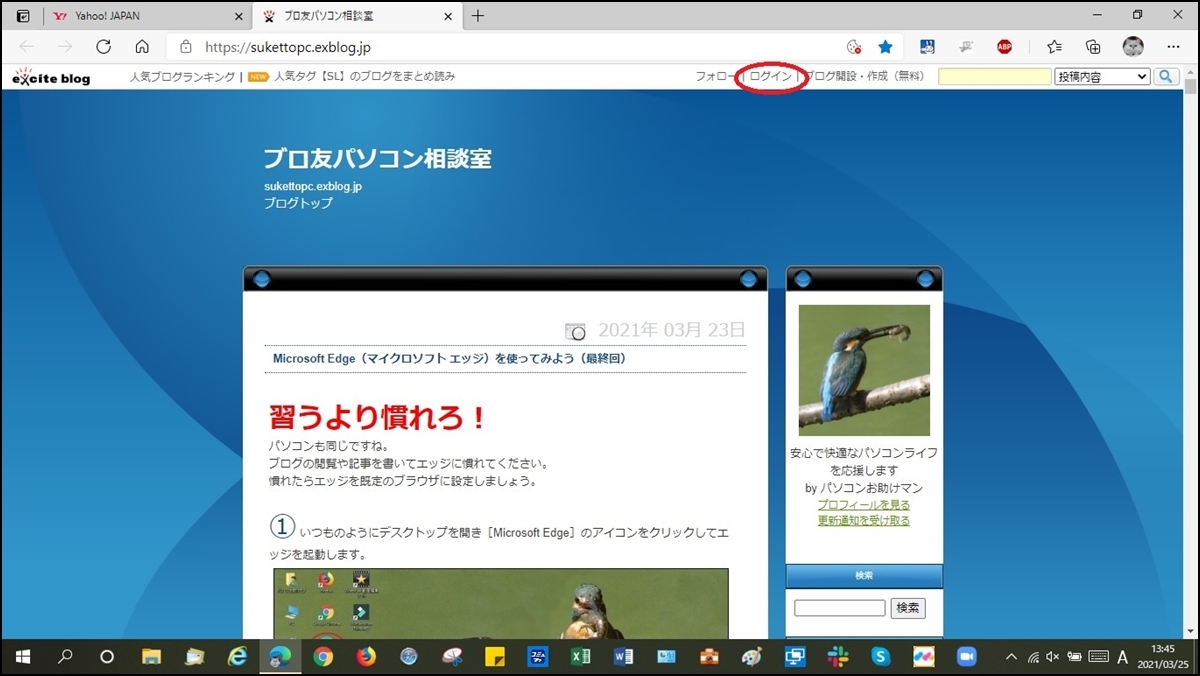Click the kingfisher profile photo
This screenshot has width=1200, height=676.
pos(864,370)
